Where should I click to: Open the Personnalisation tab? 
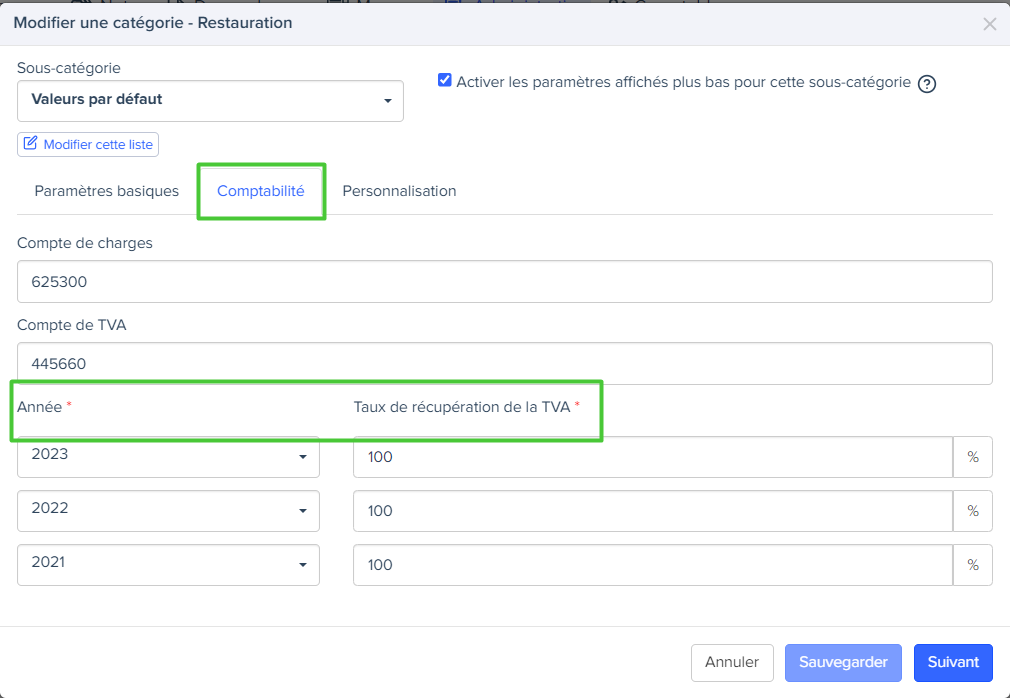click(399, 191)
